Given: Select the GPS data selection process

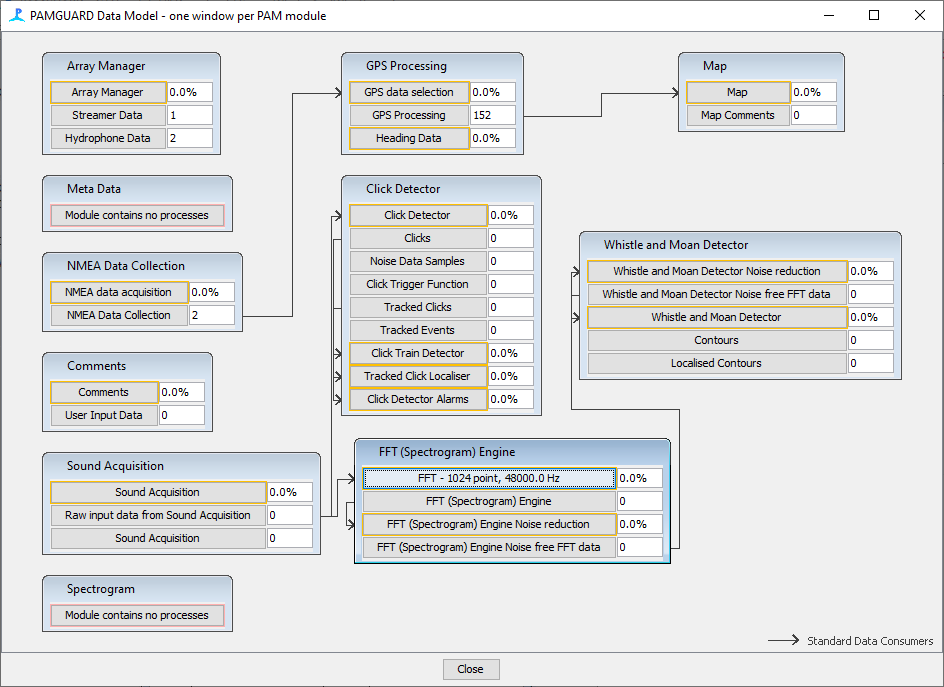Looking at the screenshot, I should [409, 92].
